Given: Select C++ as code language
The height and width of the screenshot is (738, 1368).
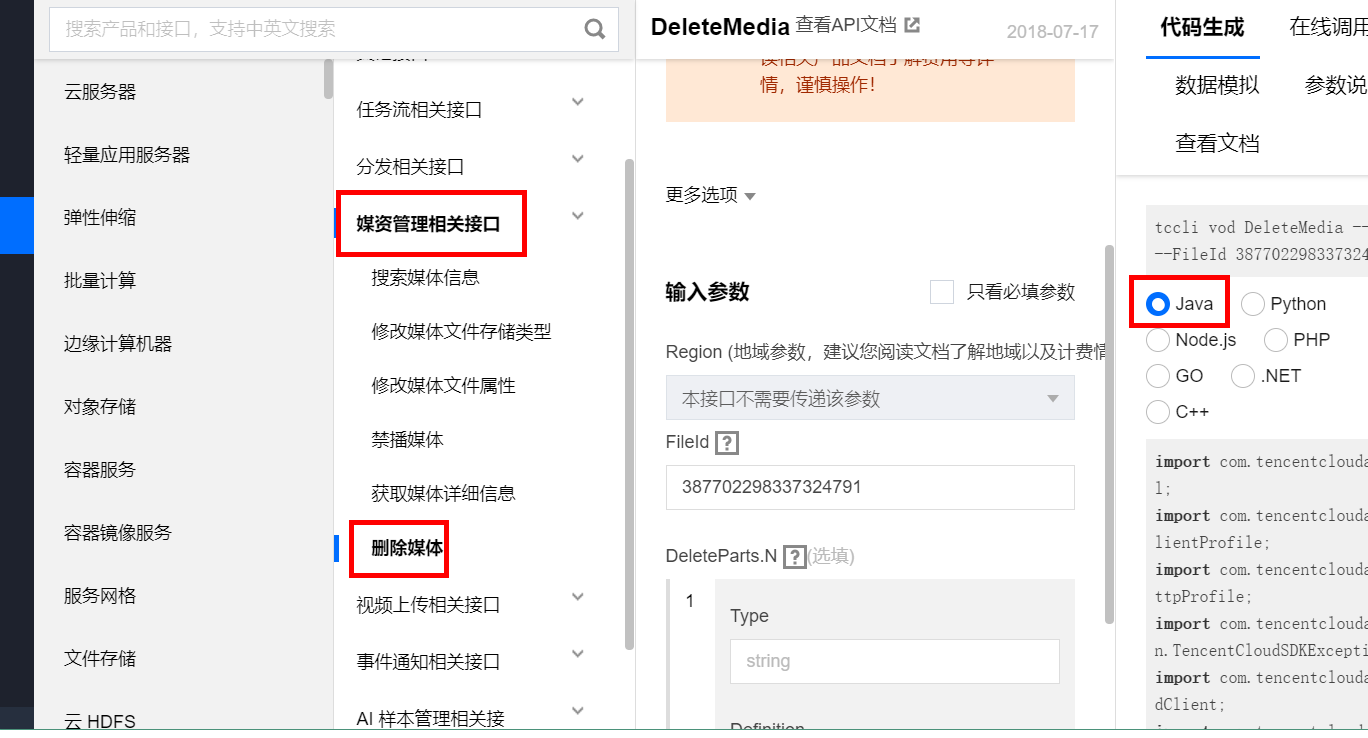Looking at the screenshot, I should point(1157,411).
